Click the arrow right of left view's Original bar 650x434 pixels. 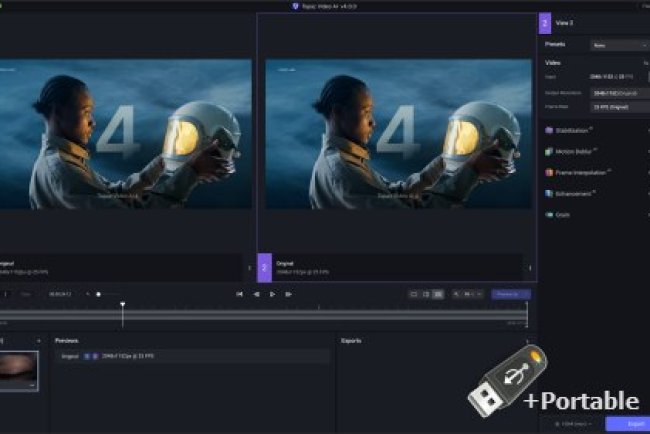[249, 268]
